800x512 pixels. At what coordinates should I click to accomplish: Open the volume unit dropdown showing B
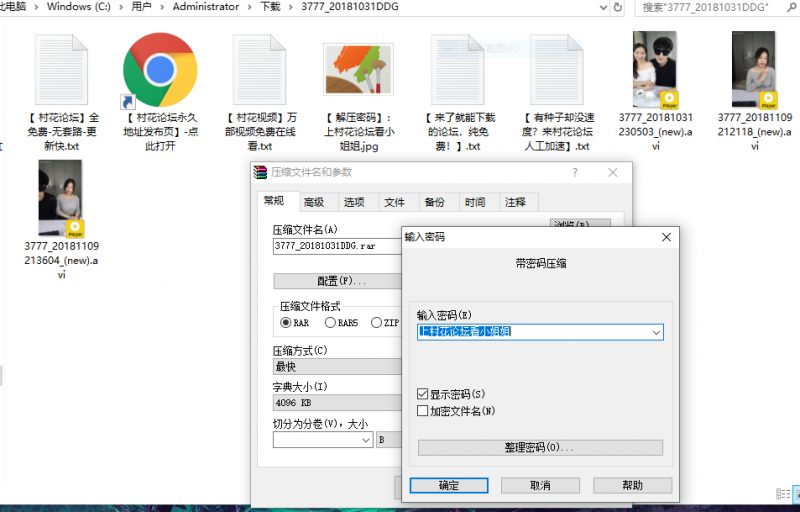(x=389, y=440)
